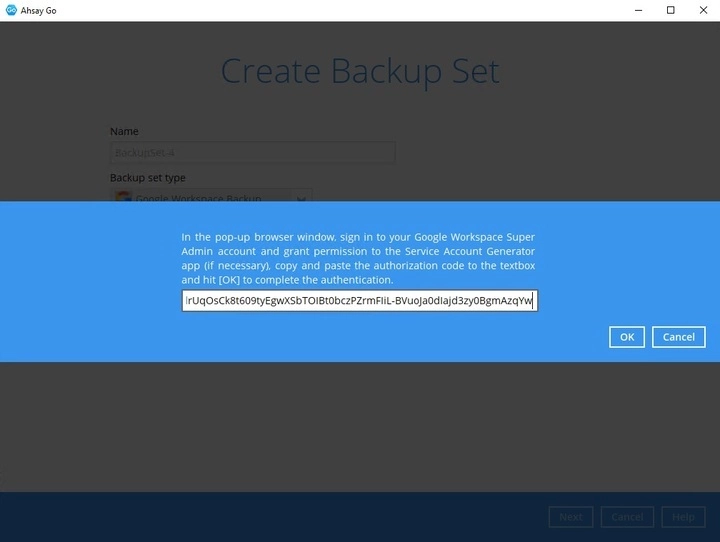
Task: Minimize the Ahsay Go window
Action: point(638,10)
